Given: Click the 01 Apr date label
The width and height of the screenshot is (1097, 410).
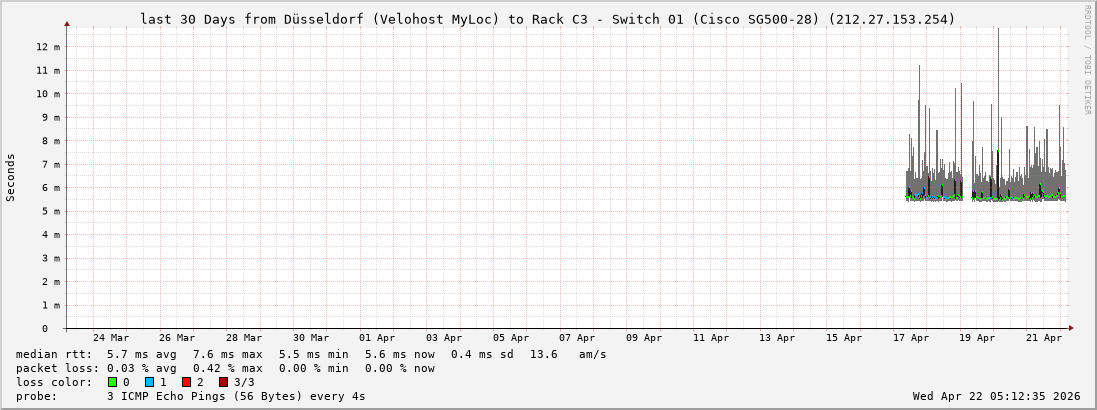Looking at the screenshot, I should pos(377,338).
